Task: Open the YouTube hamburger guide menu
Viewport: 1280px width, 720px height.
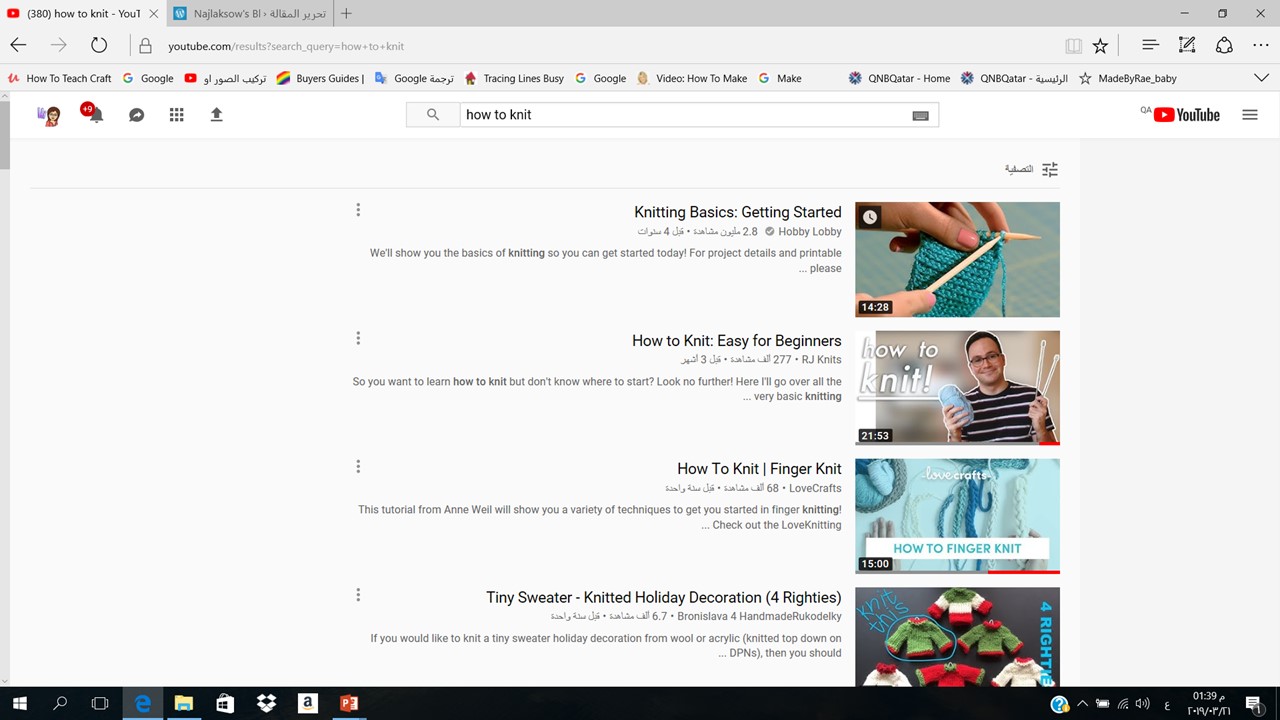Action: tap(1249, 115)
